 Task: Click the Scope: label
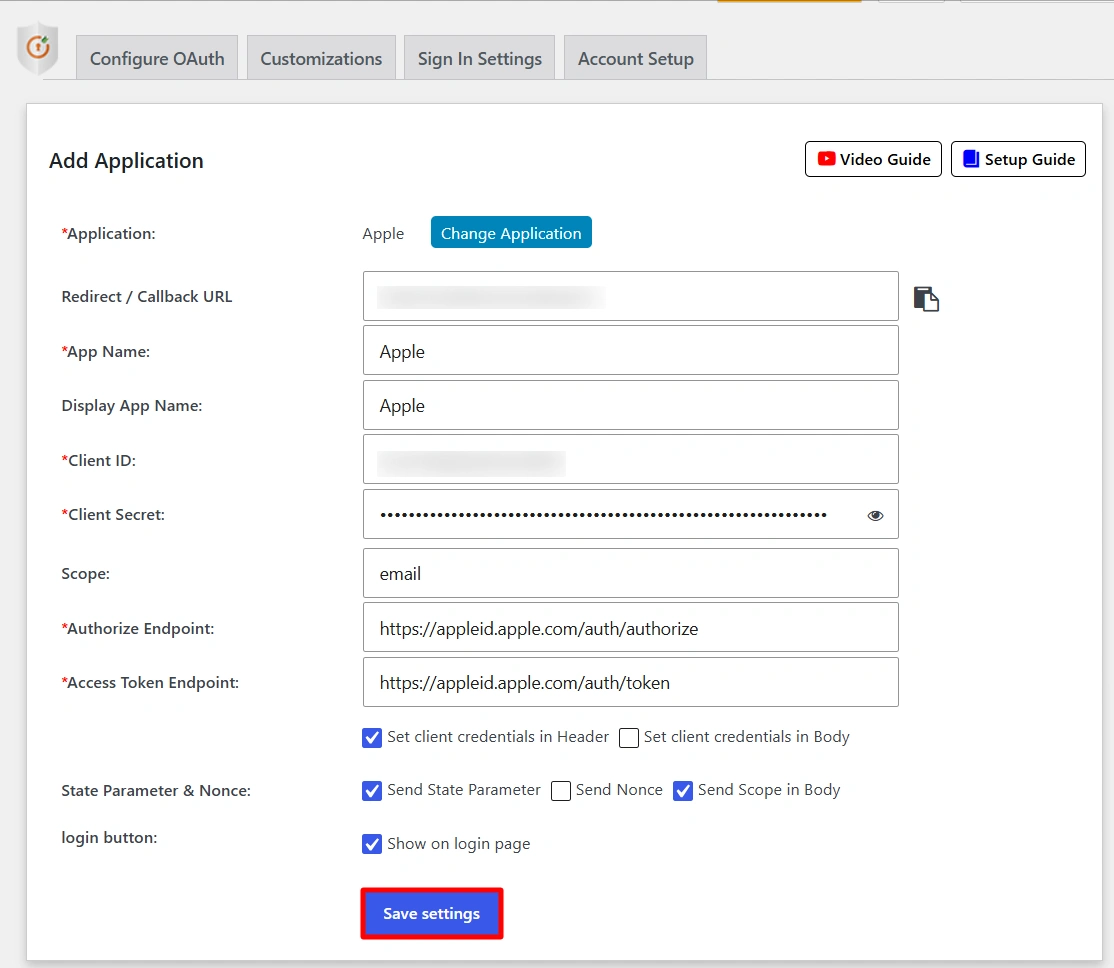(x=85, y=574)
